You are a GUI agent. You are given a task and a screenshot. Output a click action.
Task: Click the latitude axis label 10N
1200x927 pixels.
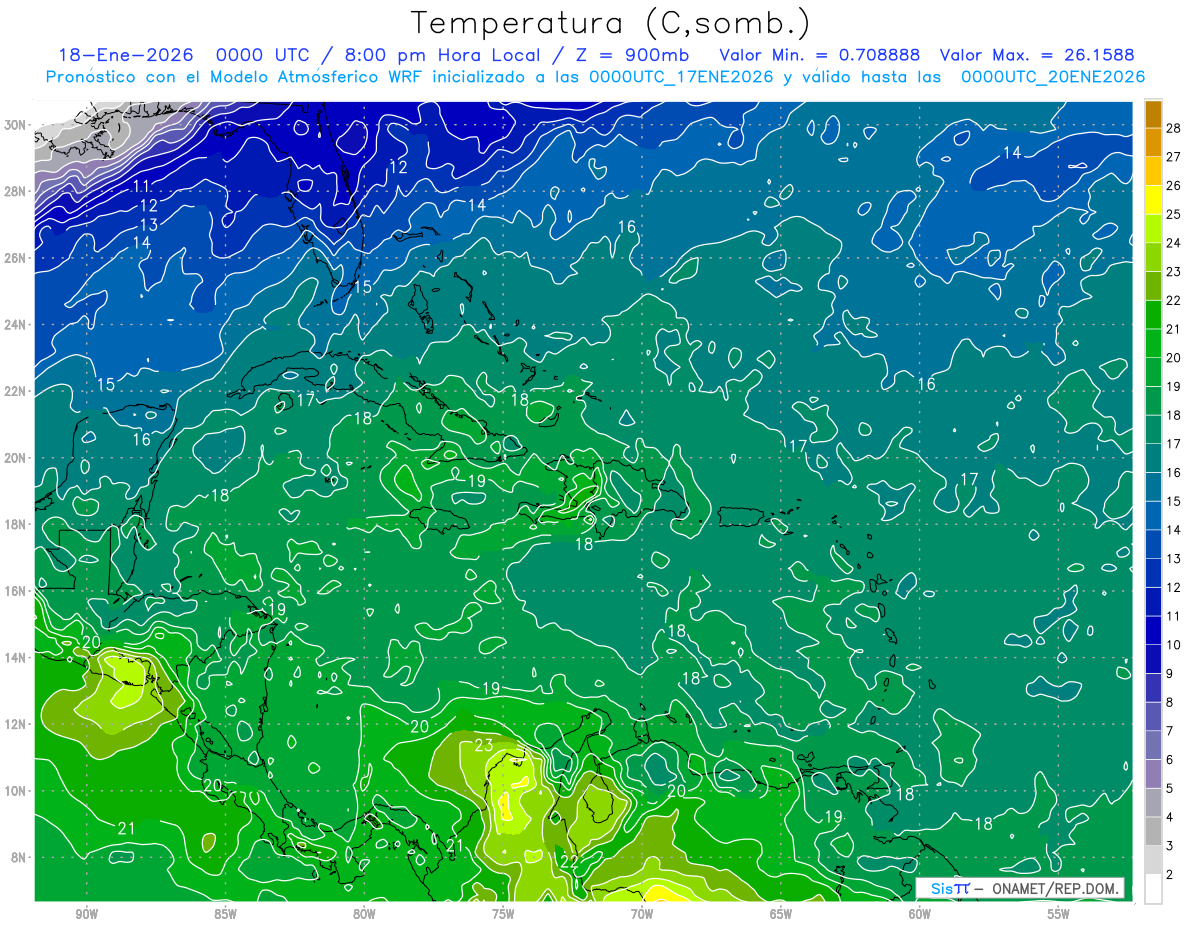(x=17, y=791)
